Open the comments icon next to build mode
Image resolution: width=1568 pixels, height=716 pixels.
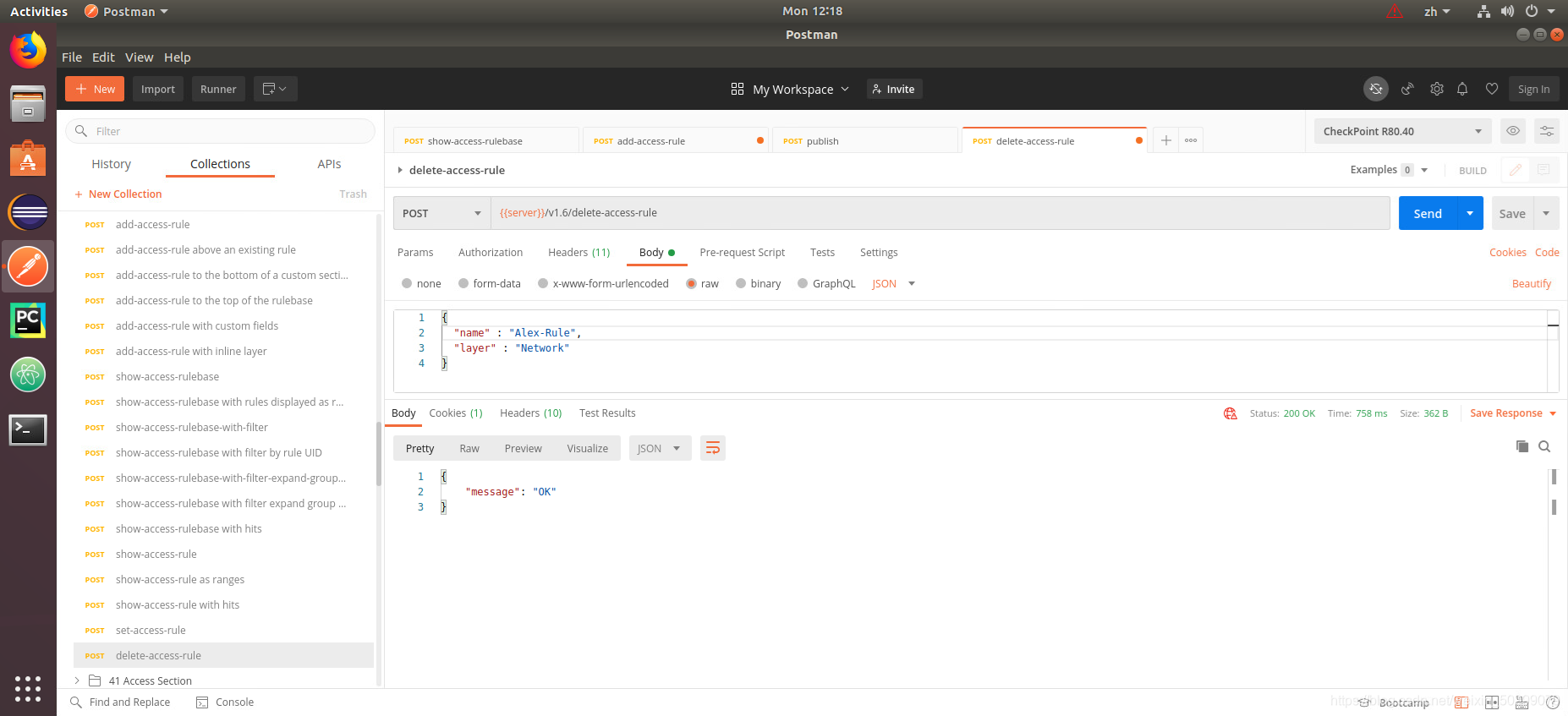click(1543, 170)
